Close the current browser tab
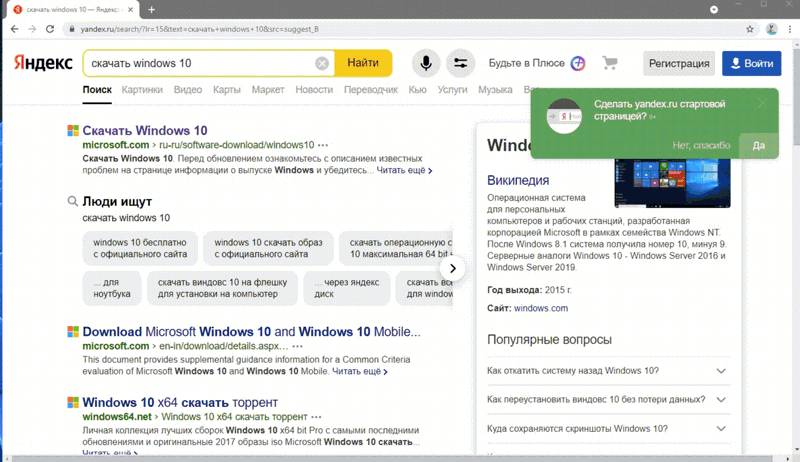The image size is (800, 462). click(x=131, y=9)
